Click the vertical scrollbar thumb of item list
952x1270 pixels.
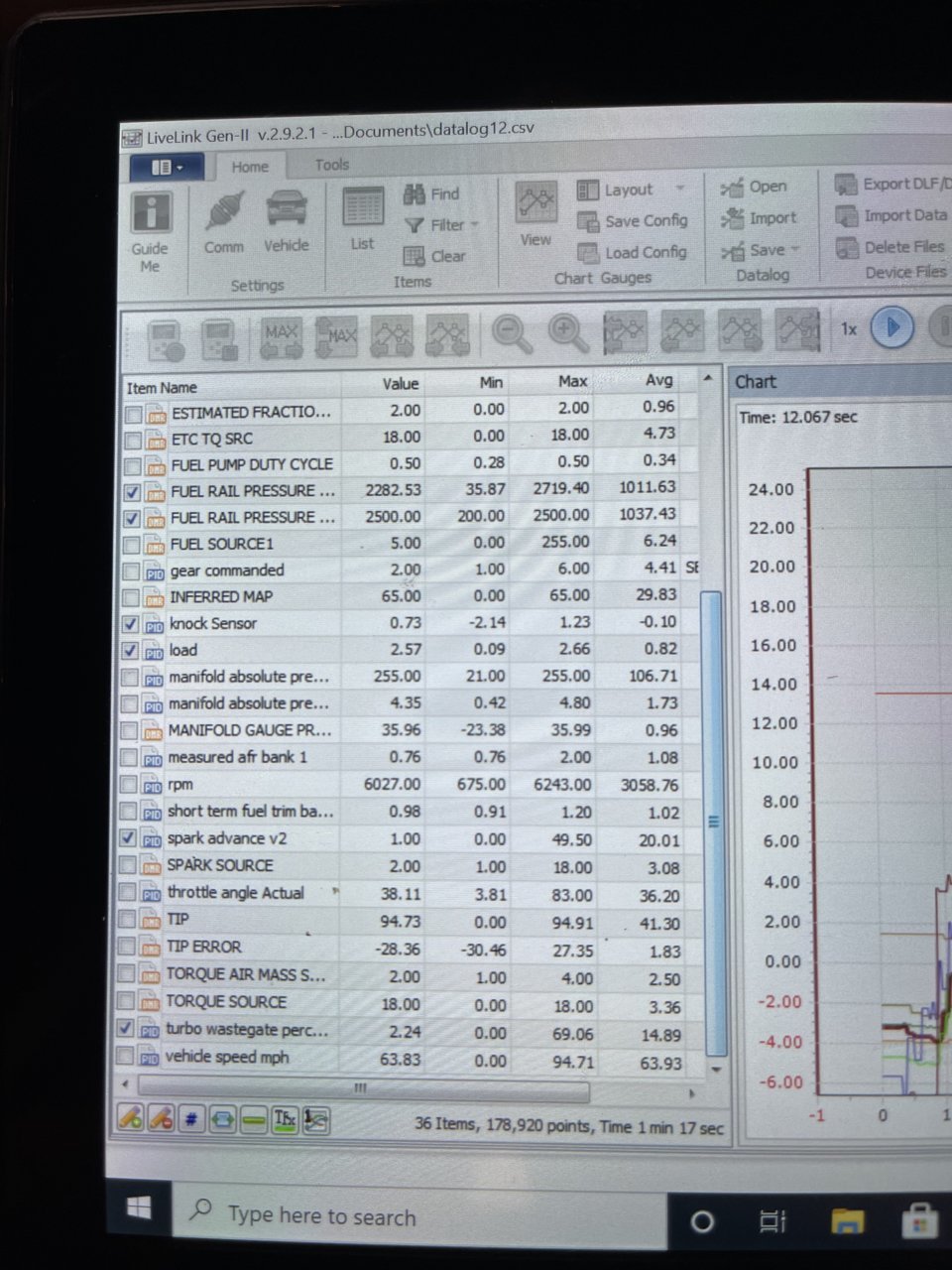tap(713, 822)
